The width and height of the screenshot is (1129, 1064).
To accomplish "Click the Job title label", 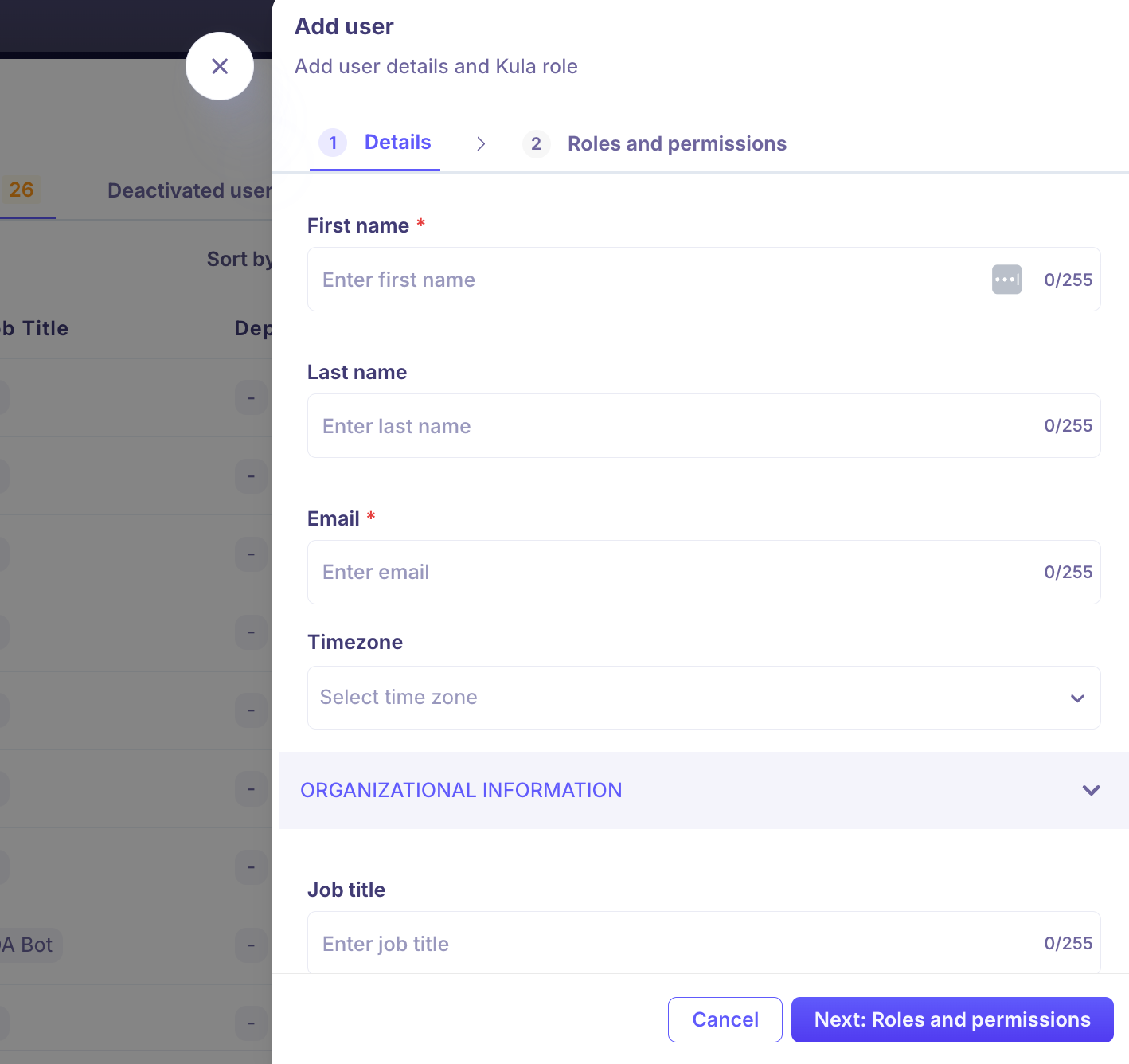I will coord(346,890).
